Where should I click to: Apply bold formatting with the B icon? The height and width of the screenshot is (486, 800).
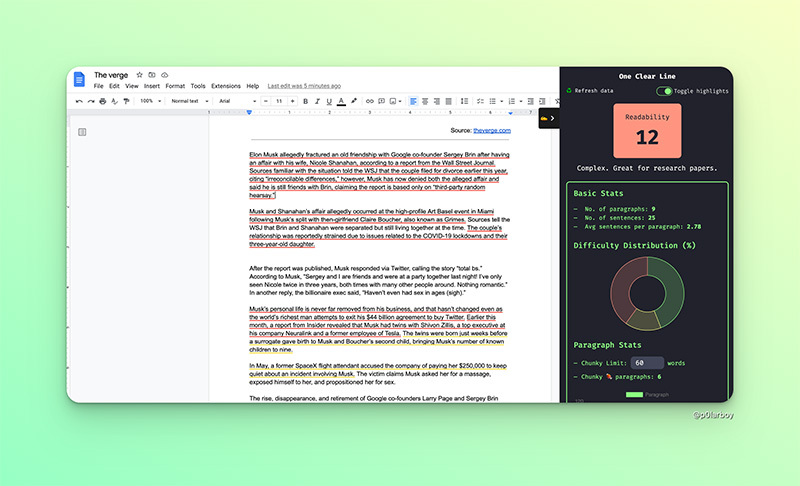pyautogui.click(x=305, y=101)
